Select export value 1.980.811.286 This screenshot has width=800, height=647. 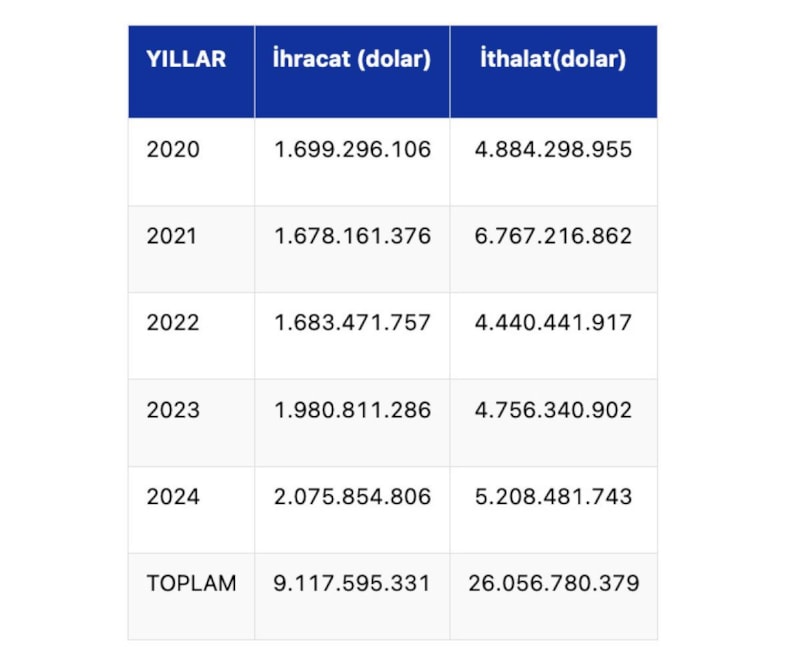(x=352, y=410)
